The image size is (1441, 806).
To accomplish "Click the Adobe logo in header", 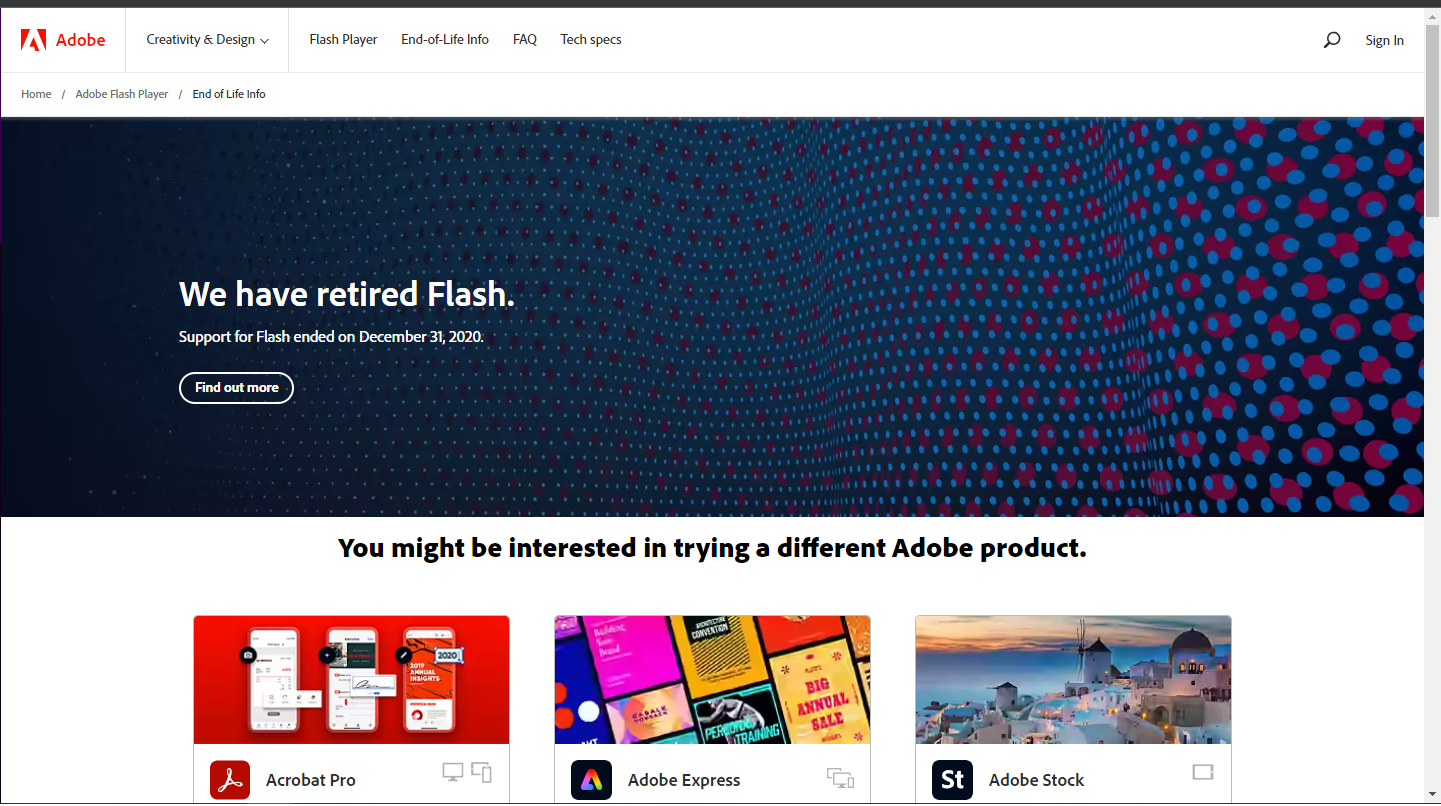I will [x=63, y=40].
